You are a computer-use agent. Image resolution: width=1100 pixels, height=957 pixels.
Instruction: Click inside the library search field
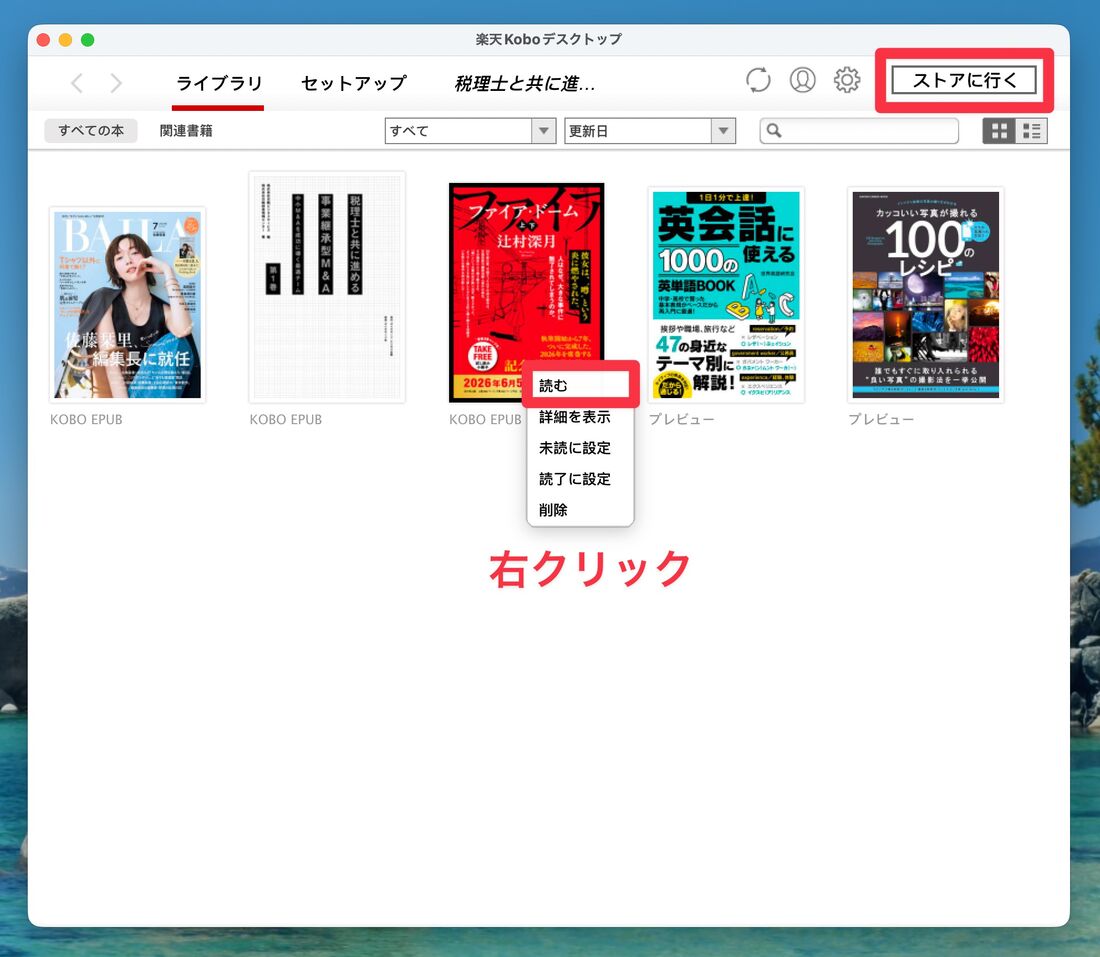[x=859, y=130]
